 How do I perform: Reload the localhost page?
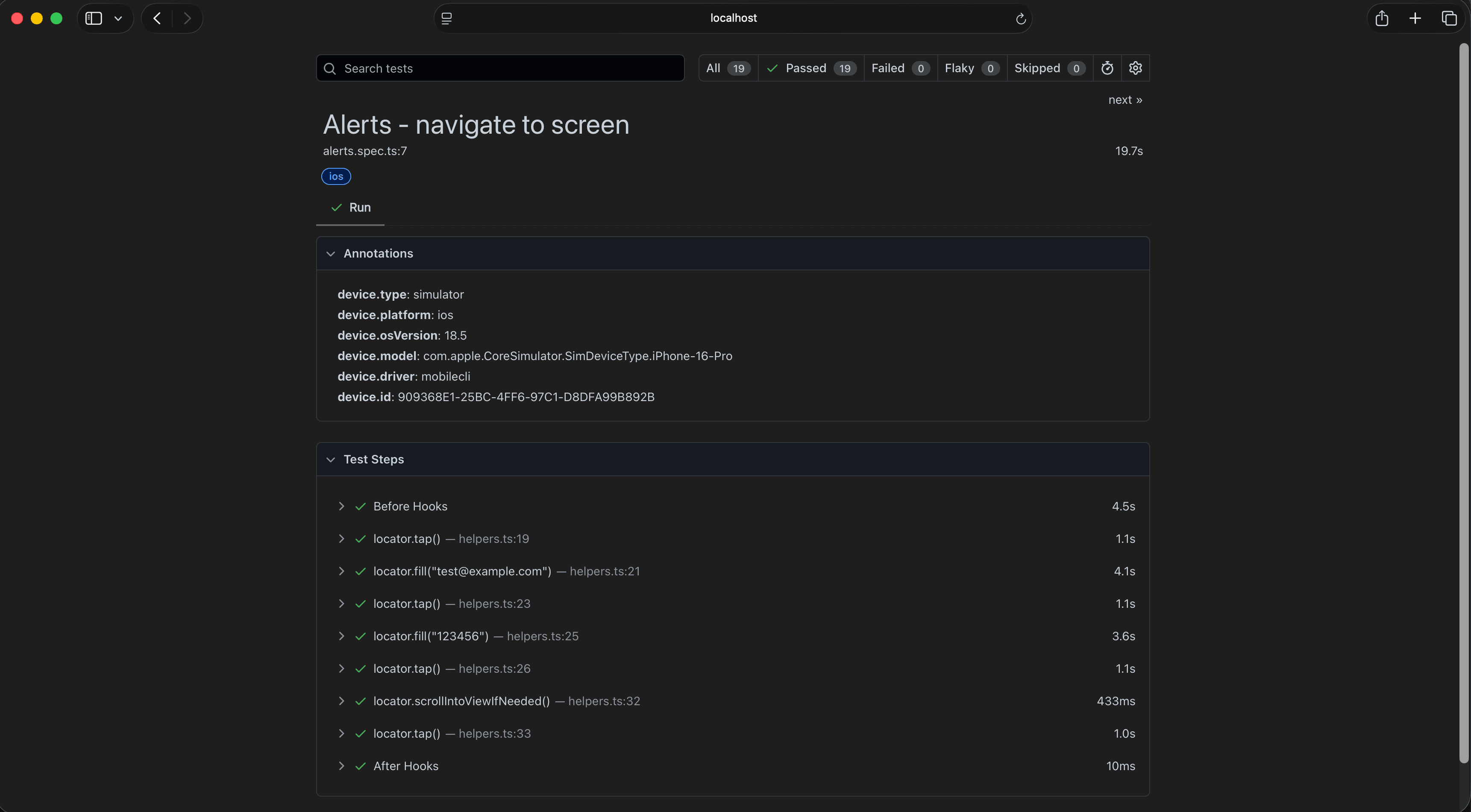tap(1020, 19)
